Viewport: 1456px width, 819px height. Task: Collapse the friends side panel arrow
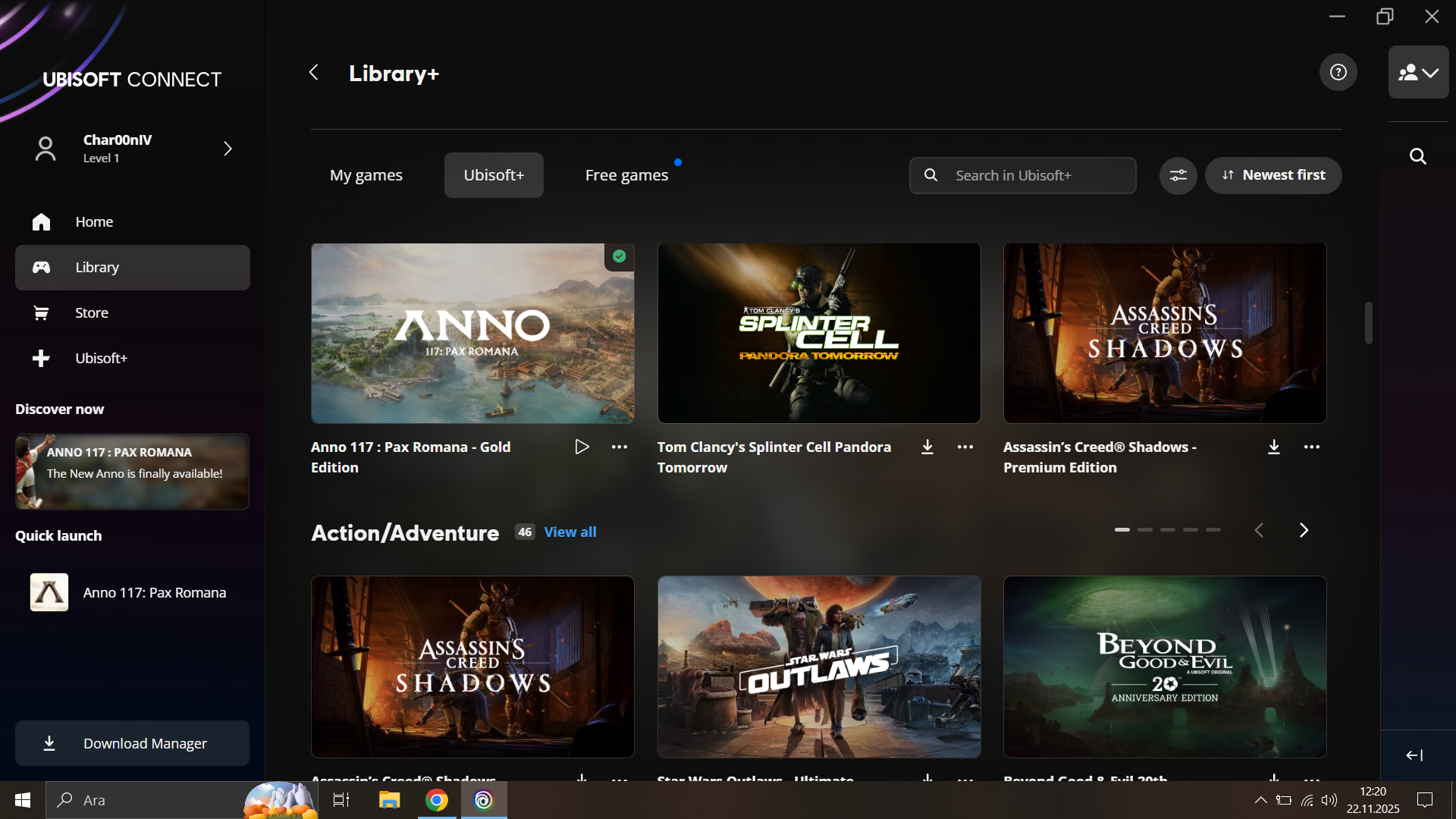[x=1414, y=755]
